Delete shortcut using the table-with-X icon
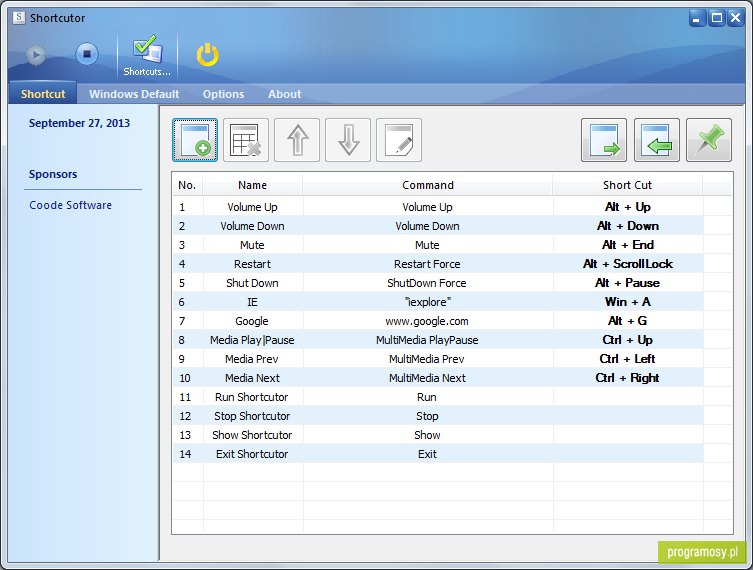 pos(246,140)
